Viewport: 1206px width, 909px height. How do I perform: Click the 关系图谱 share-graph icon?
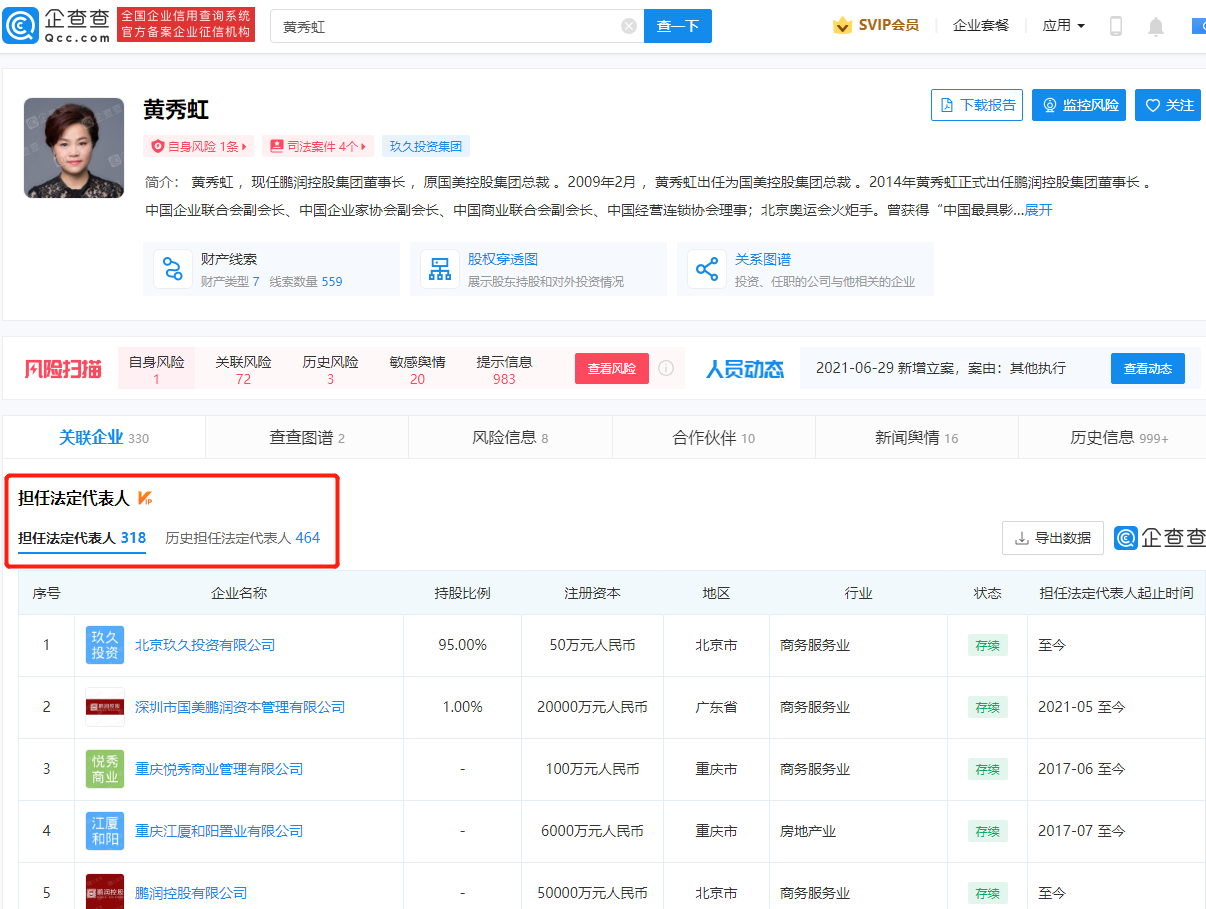pos(707,269)
